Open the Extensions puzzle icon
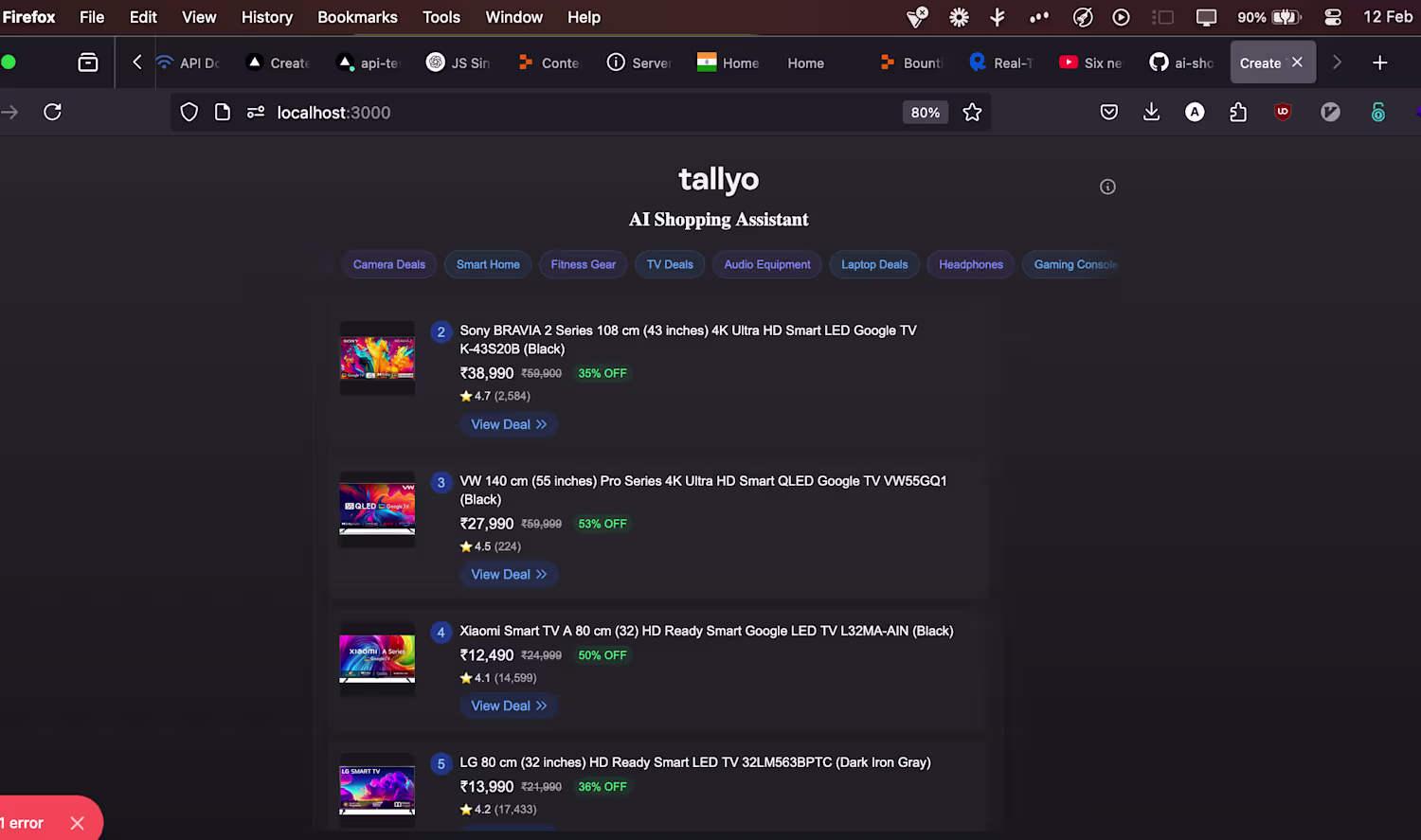The image size is (1421, 840). (x=1238, y=113)
